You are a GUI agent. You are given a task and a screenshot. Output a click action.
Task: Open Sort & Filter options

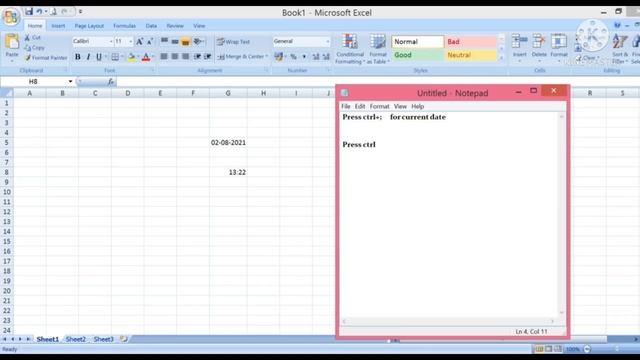620,49
